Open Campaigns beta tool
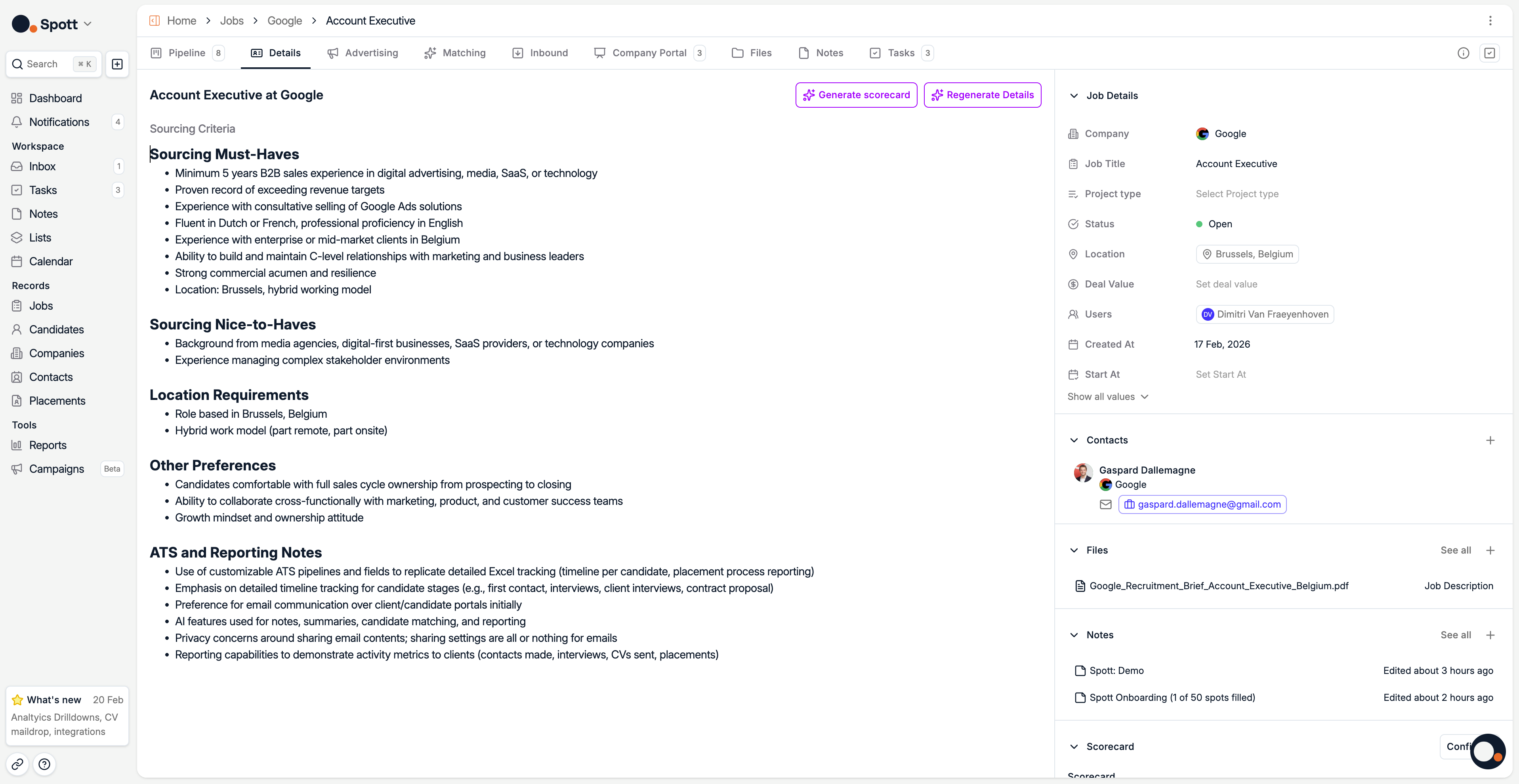Screen dimensions: 1519x784 (57, 469)
